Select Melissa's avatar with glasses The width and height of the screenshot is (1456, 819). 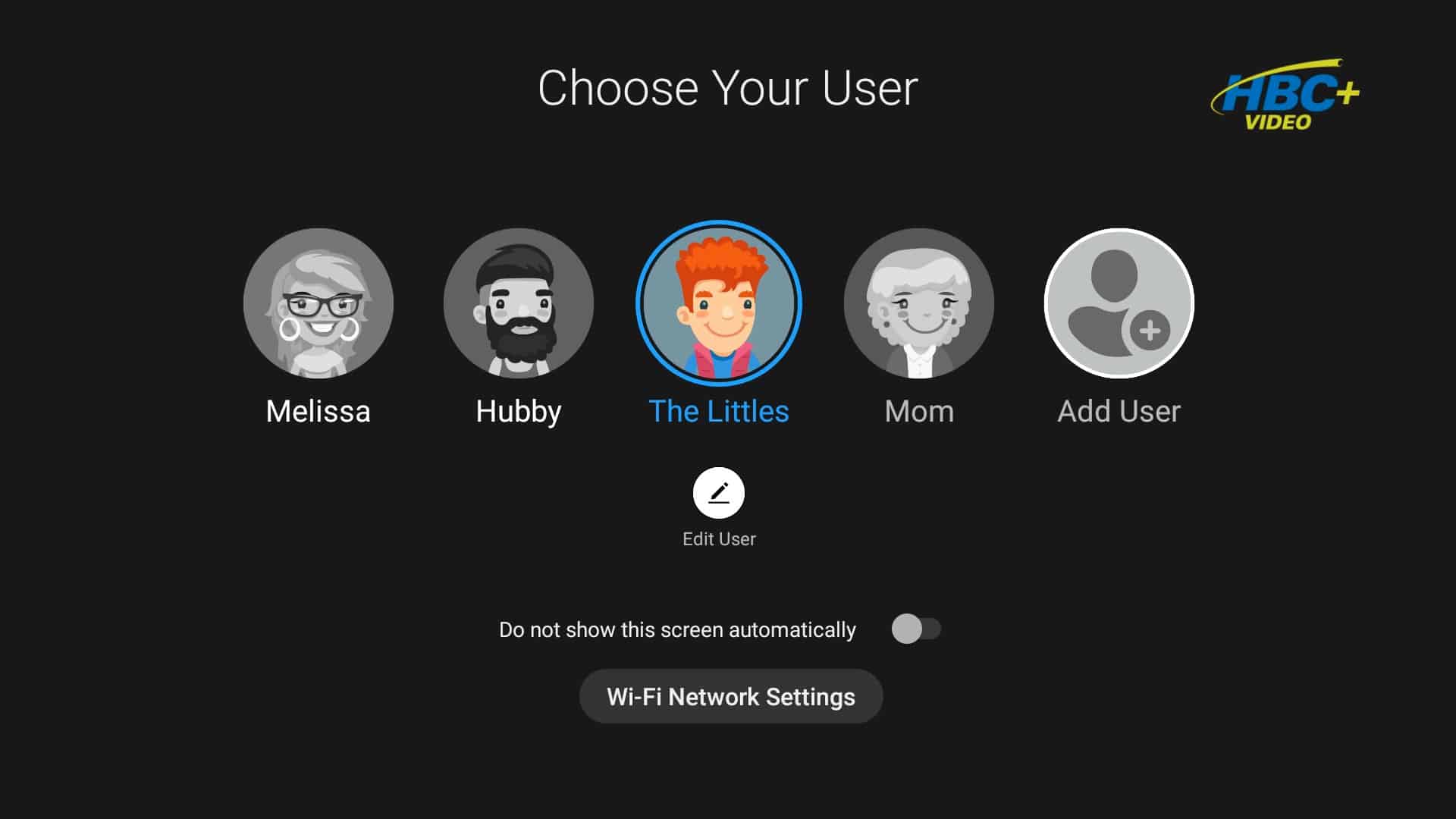pyautogui.click(x=318, y=303)
